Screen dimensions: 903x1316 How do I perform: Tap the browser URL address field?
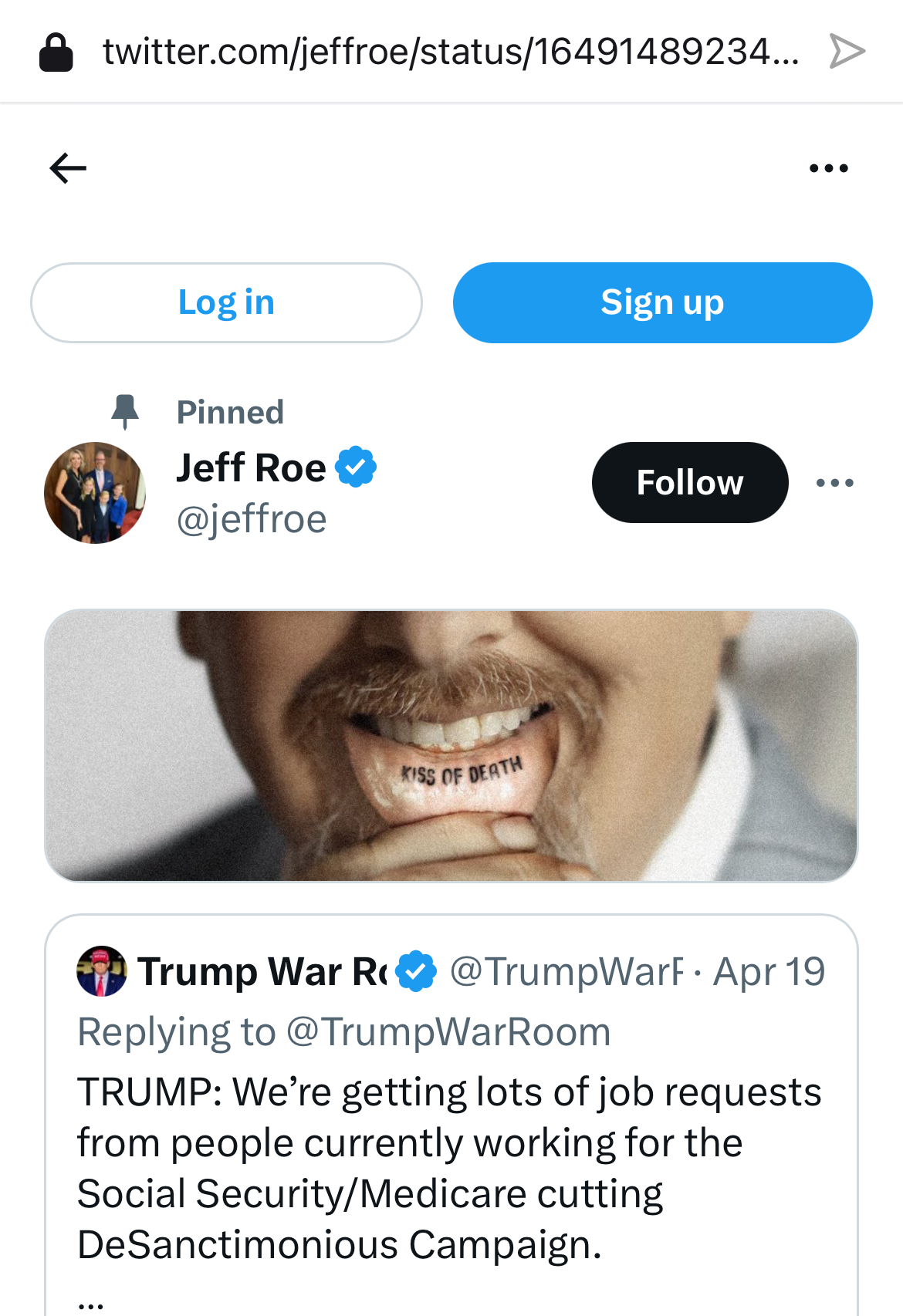click(451, 52)
